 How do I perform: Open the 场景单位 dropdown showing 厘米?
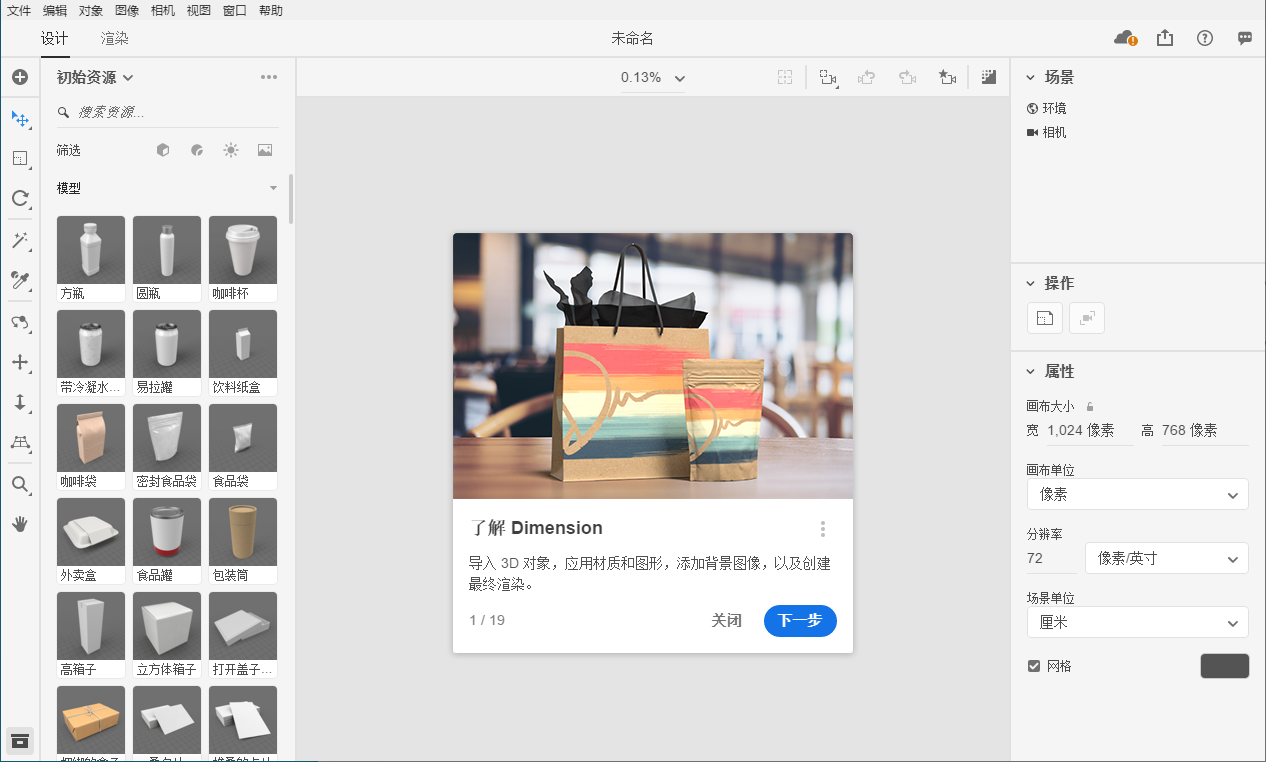pos(1137,621)
